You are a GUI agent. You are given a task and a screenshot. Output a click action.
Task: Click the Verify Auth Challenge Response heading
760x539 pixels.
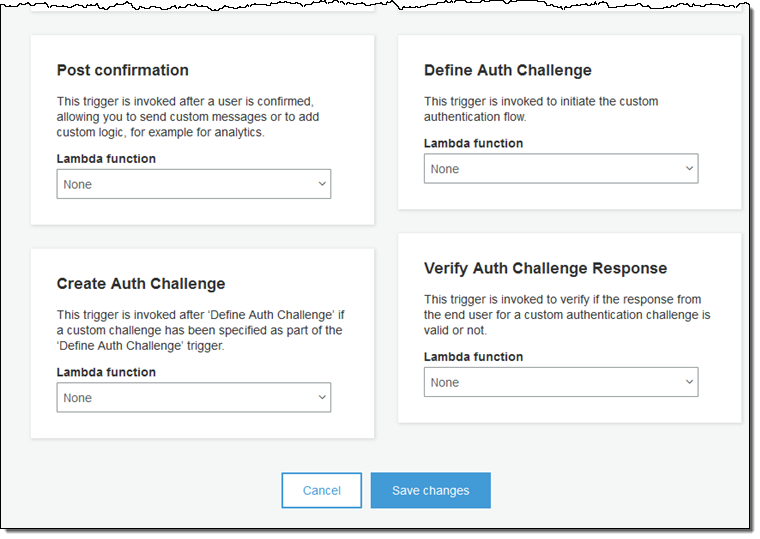click(x=545, y=268)
